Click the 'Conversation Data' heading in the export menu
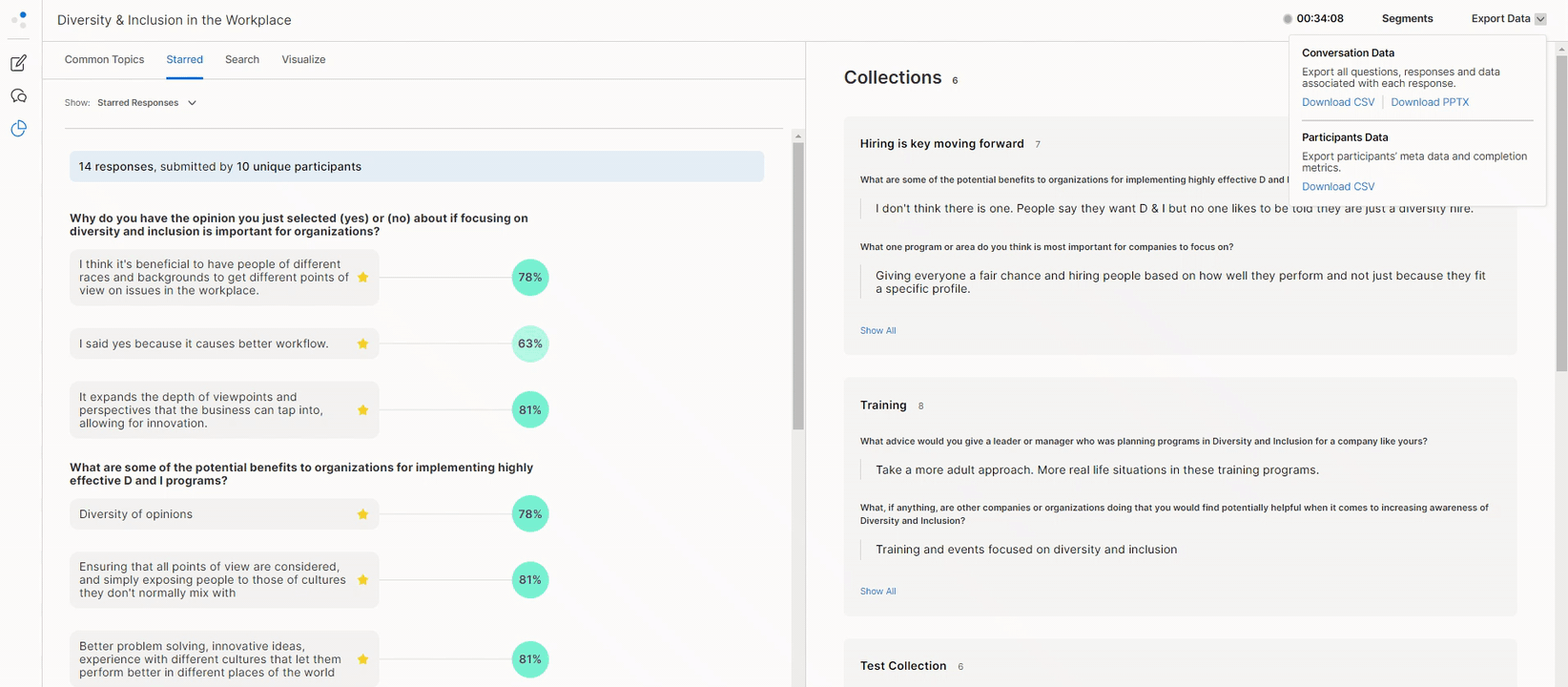The width and height of the screenshot is (1568, 687). [1348, 53]
